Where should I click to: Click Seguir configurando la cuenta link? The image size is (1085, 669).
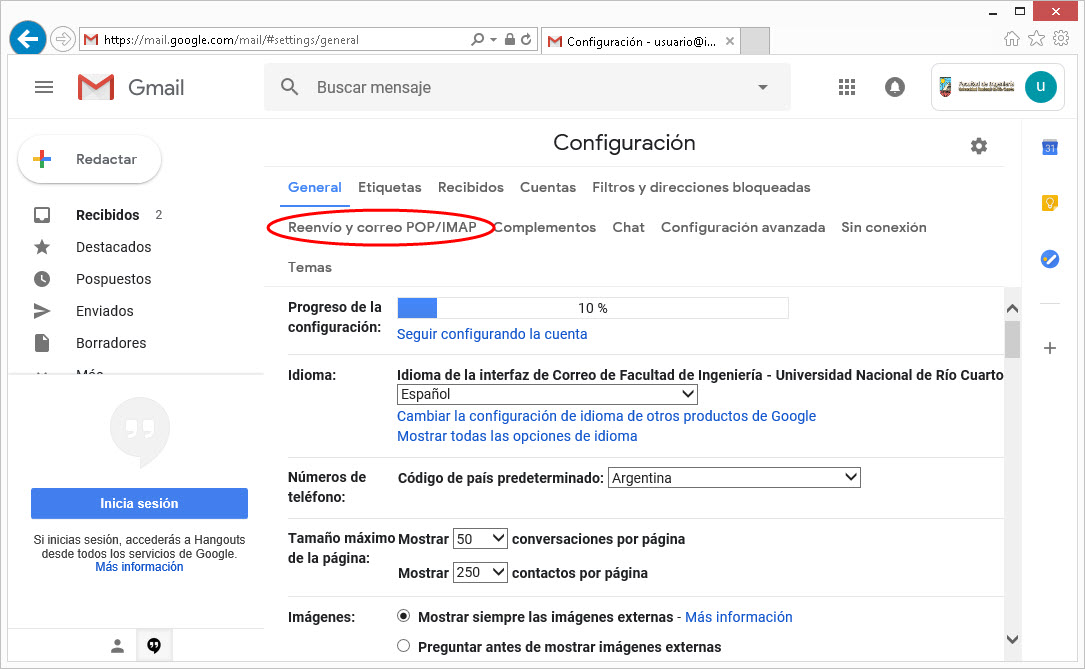click(492, 334)
